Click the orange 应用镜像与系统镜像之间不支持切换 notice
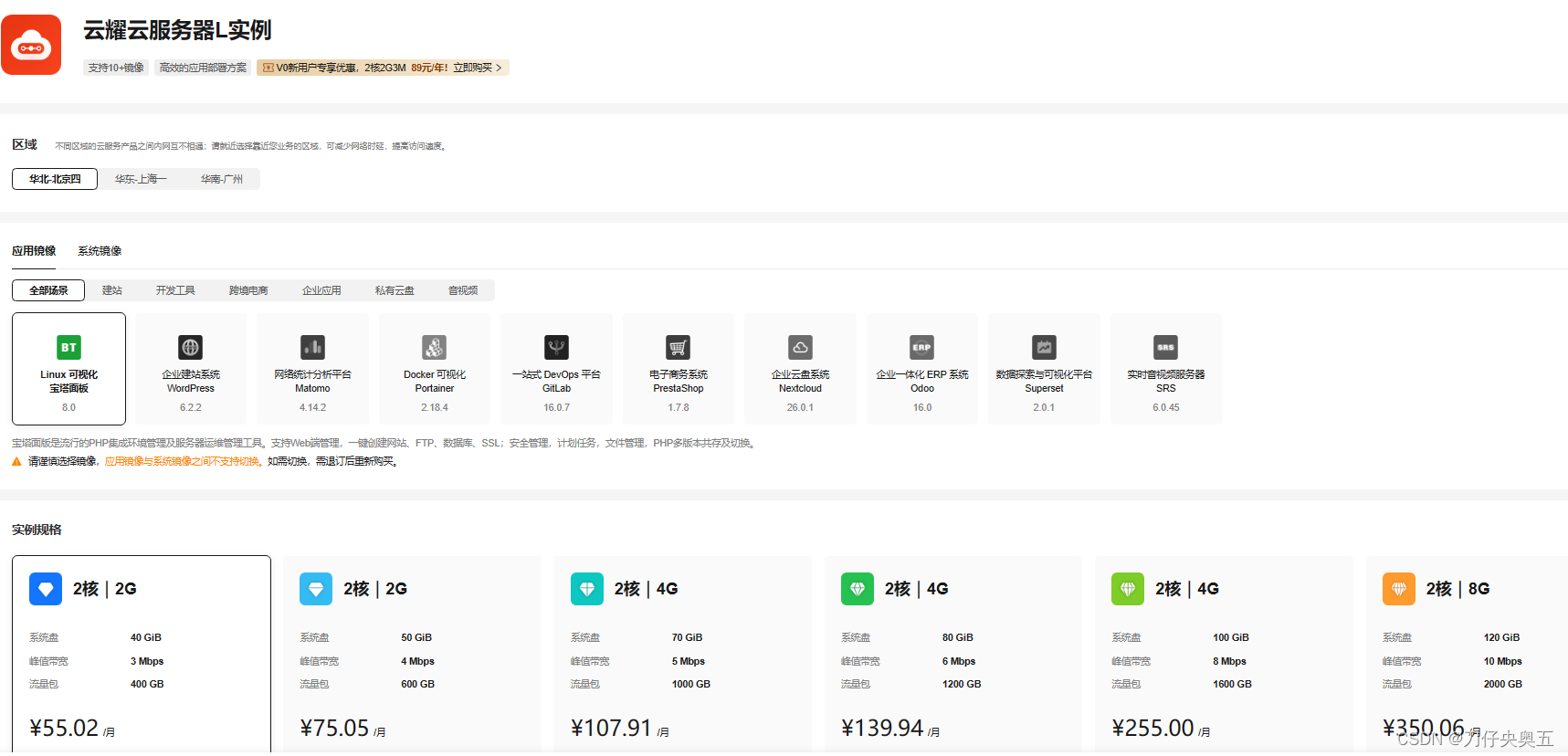Image resolution: width=1568 pixels, height=756 pixels. [182, 462]
